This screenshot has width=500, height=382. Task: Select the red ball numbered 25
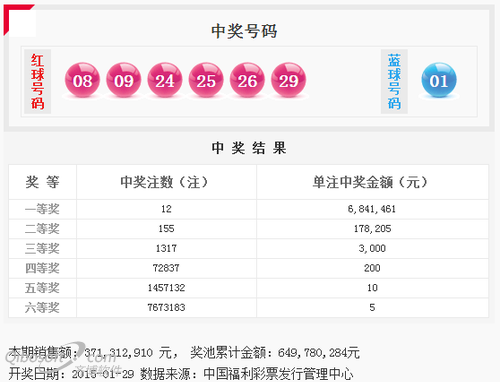pyautogui.click(x=206, y=80)
